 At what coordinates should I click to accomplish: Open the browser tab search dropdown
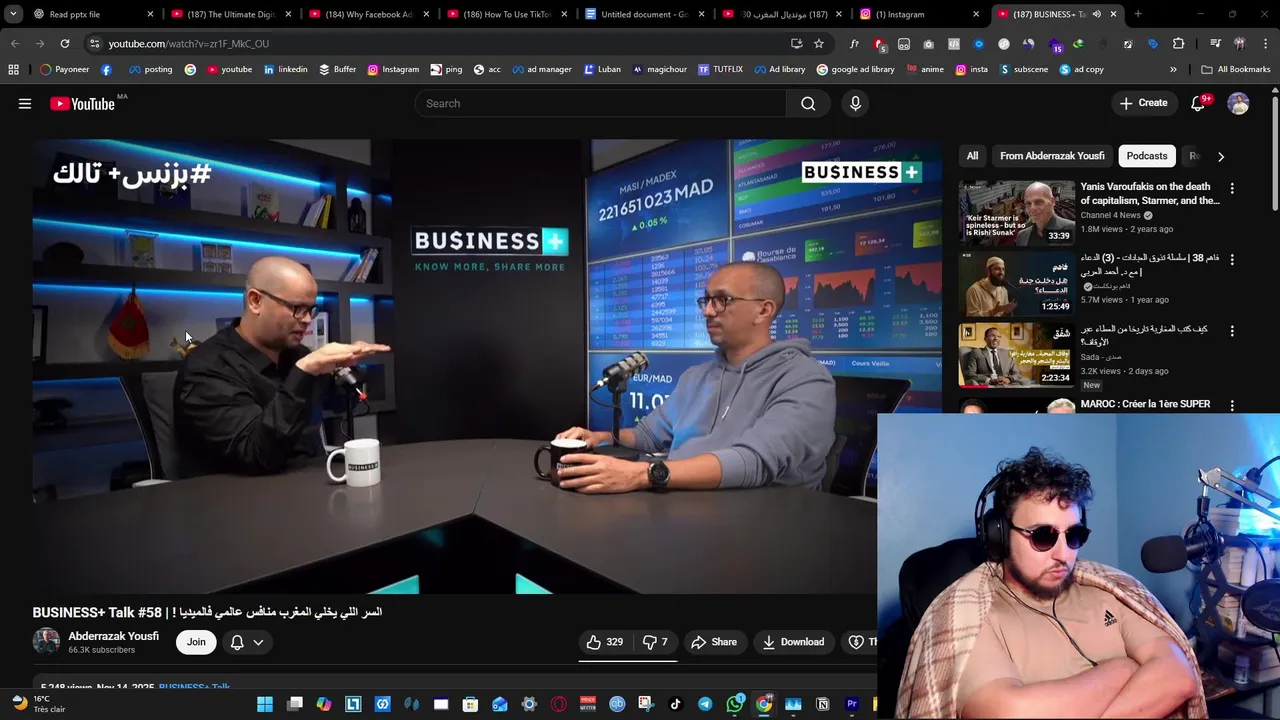click(x=13, y=14)
